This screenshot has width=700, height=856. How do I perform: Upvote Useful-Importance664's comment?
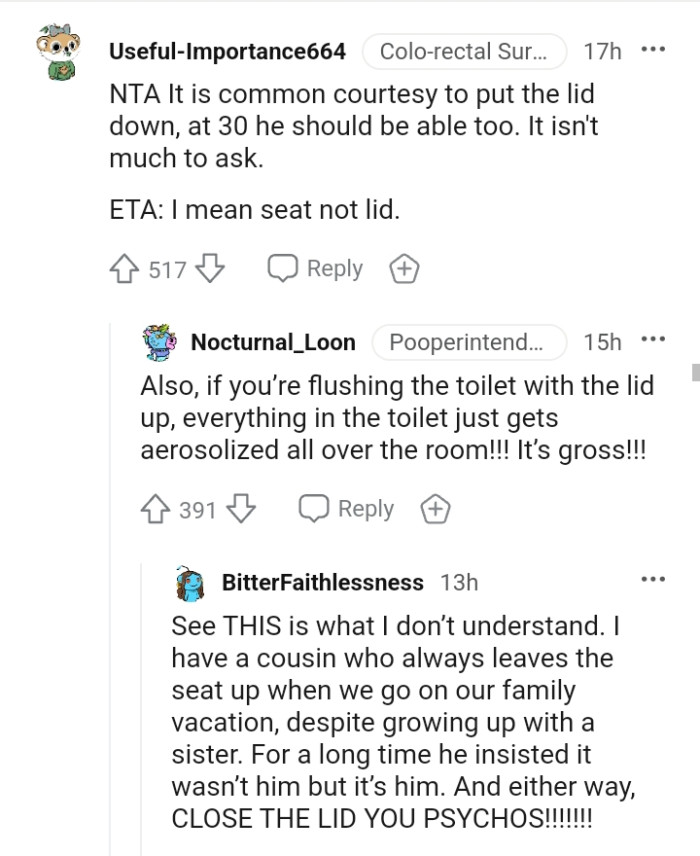125,269
